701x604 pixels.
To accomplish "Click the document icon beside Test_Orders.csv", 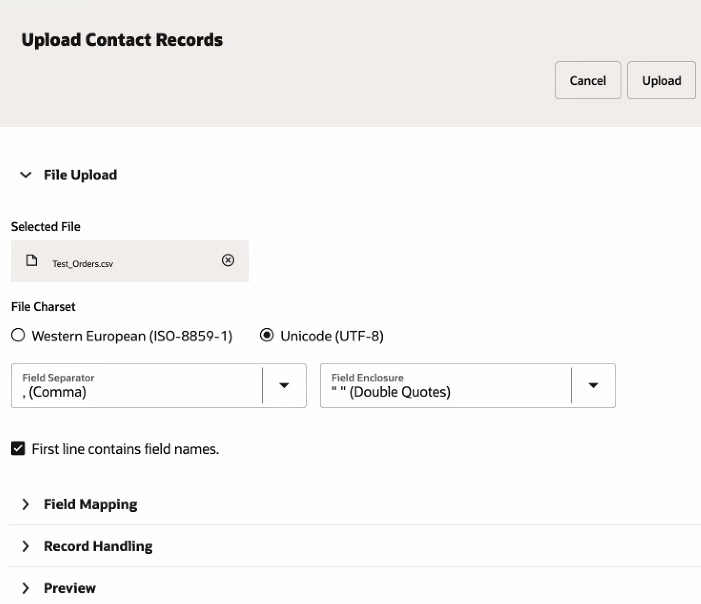I will tap(32, 260).
